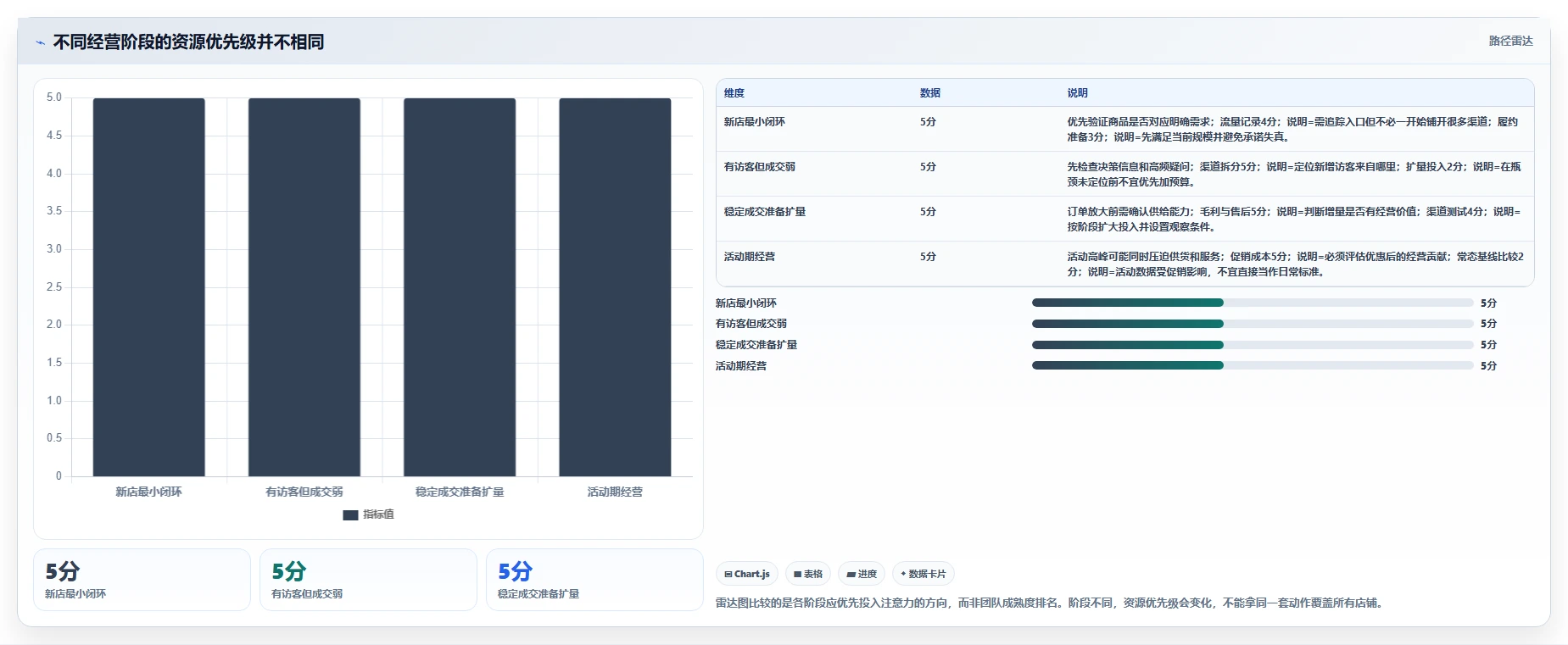
Task: Click the 活动期经营 progress row label
Action: click(x=740, y=366)
